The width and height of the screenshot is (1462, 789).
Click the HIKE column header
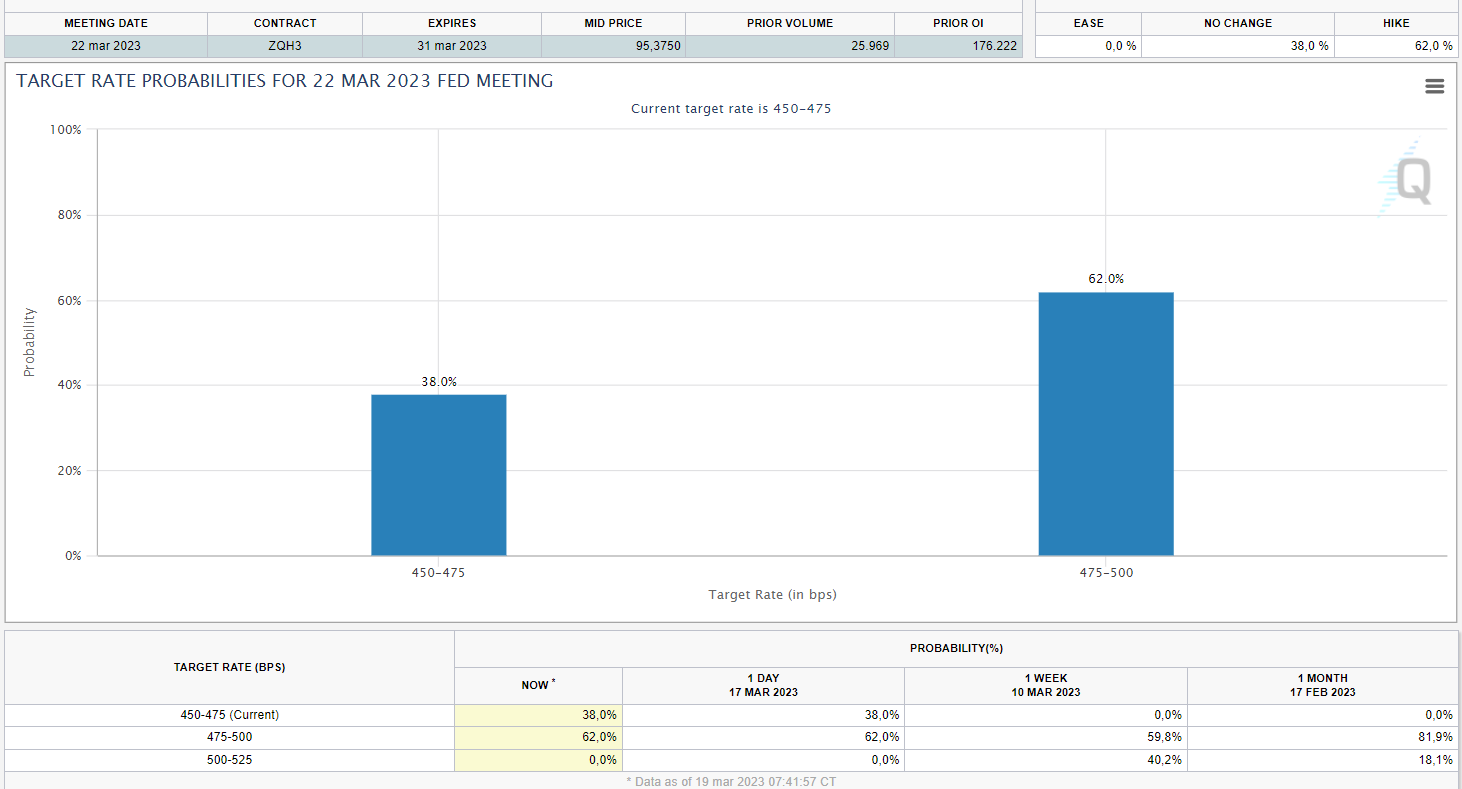[1396, 23]
